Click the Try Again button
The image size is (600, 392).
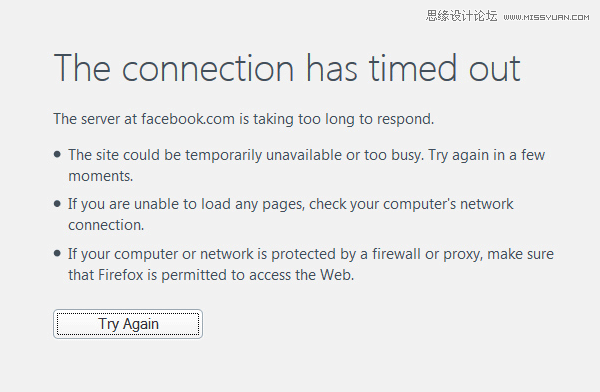tap(128, 324)
